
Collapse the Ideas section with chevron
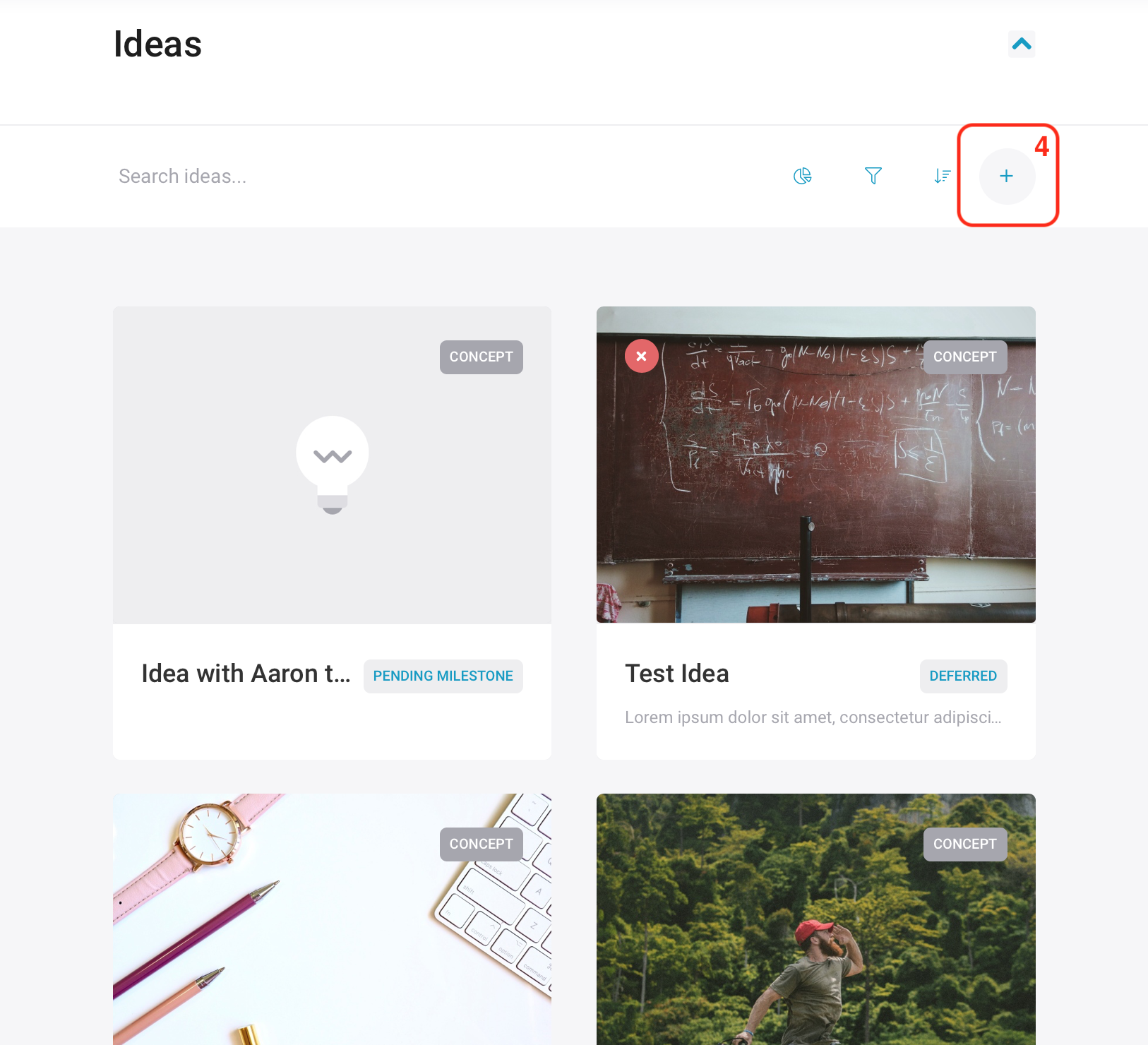(1022, 44)
